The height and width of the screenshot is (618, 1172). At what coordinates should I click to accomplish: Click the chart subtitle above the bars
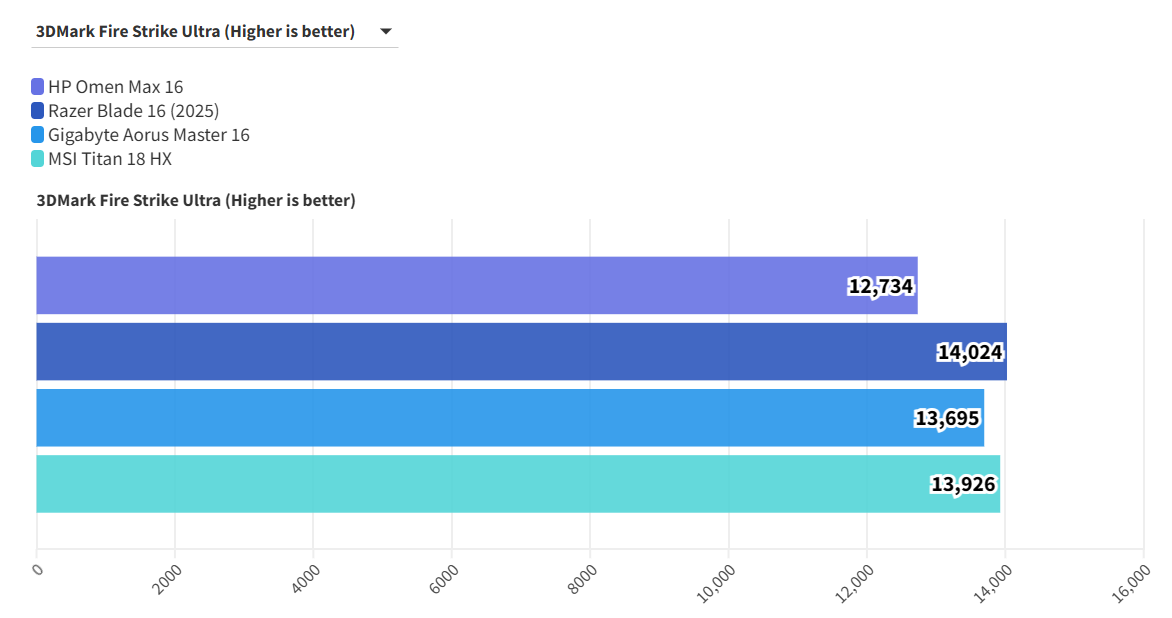point(196,200)
